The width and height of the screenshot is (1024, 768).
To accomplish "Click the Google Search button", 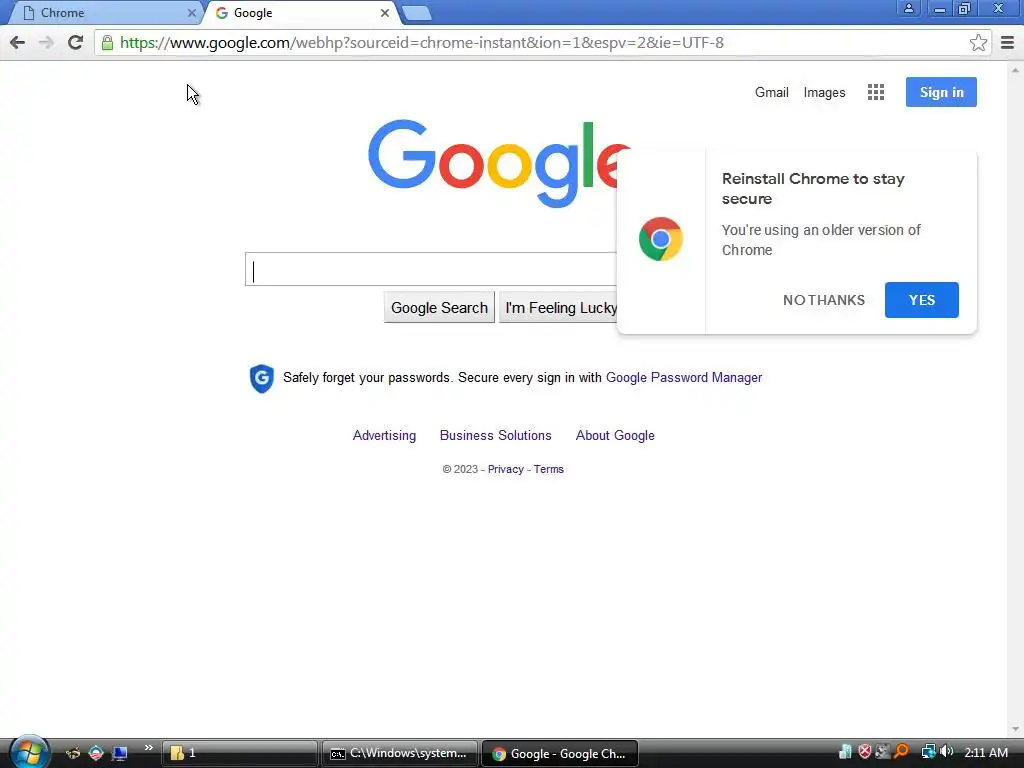I will (x=439, y=308).
